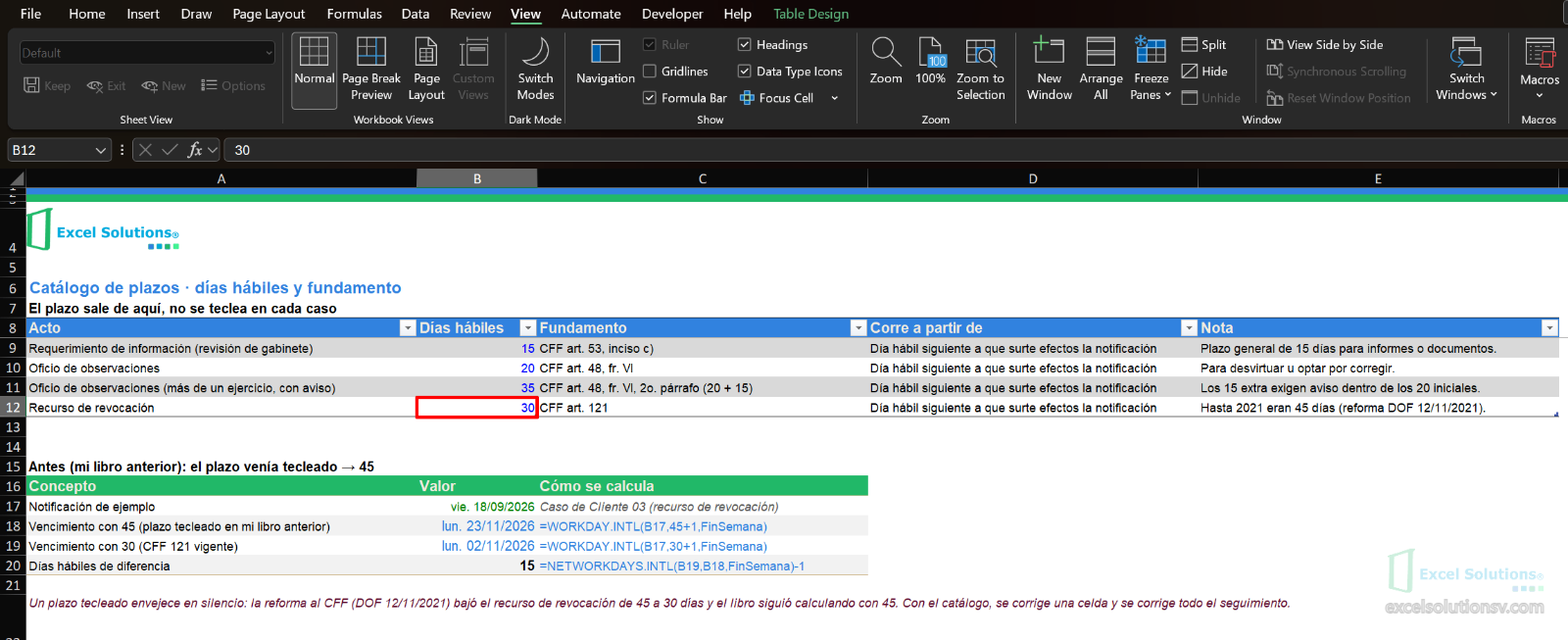Select row 12 header

pyautogui.click(x=13, y=408)
